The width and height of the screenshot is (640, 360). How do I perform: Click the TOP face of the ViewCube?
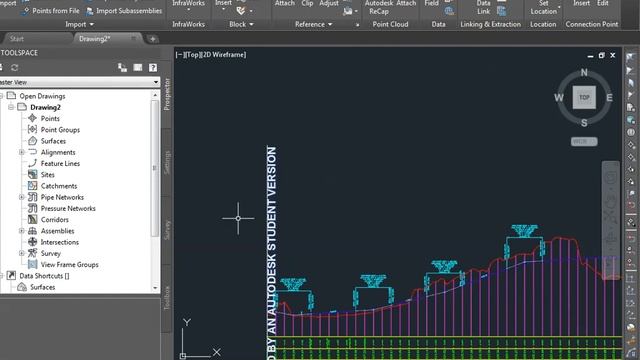click(584, 97)
